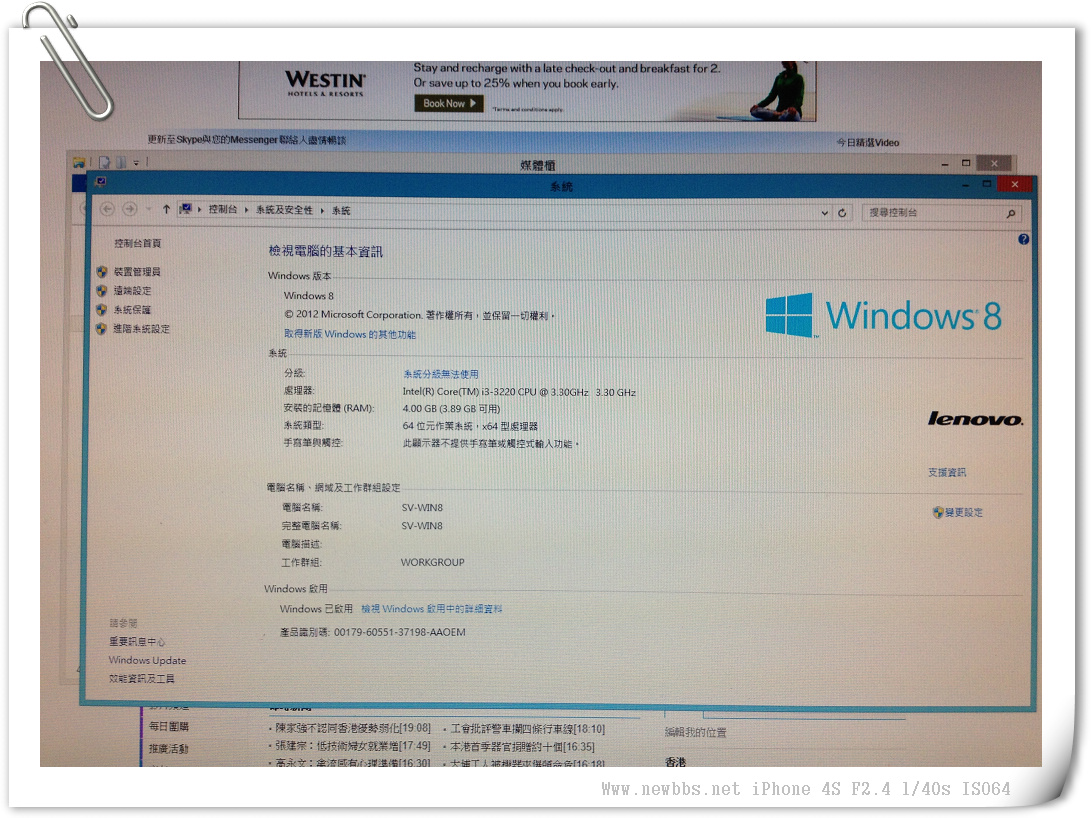Open 遠端設定 from the left sidebar
The width and height of the screenshot is (1091, 818).
tap(133, 291)
